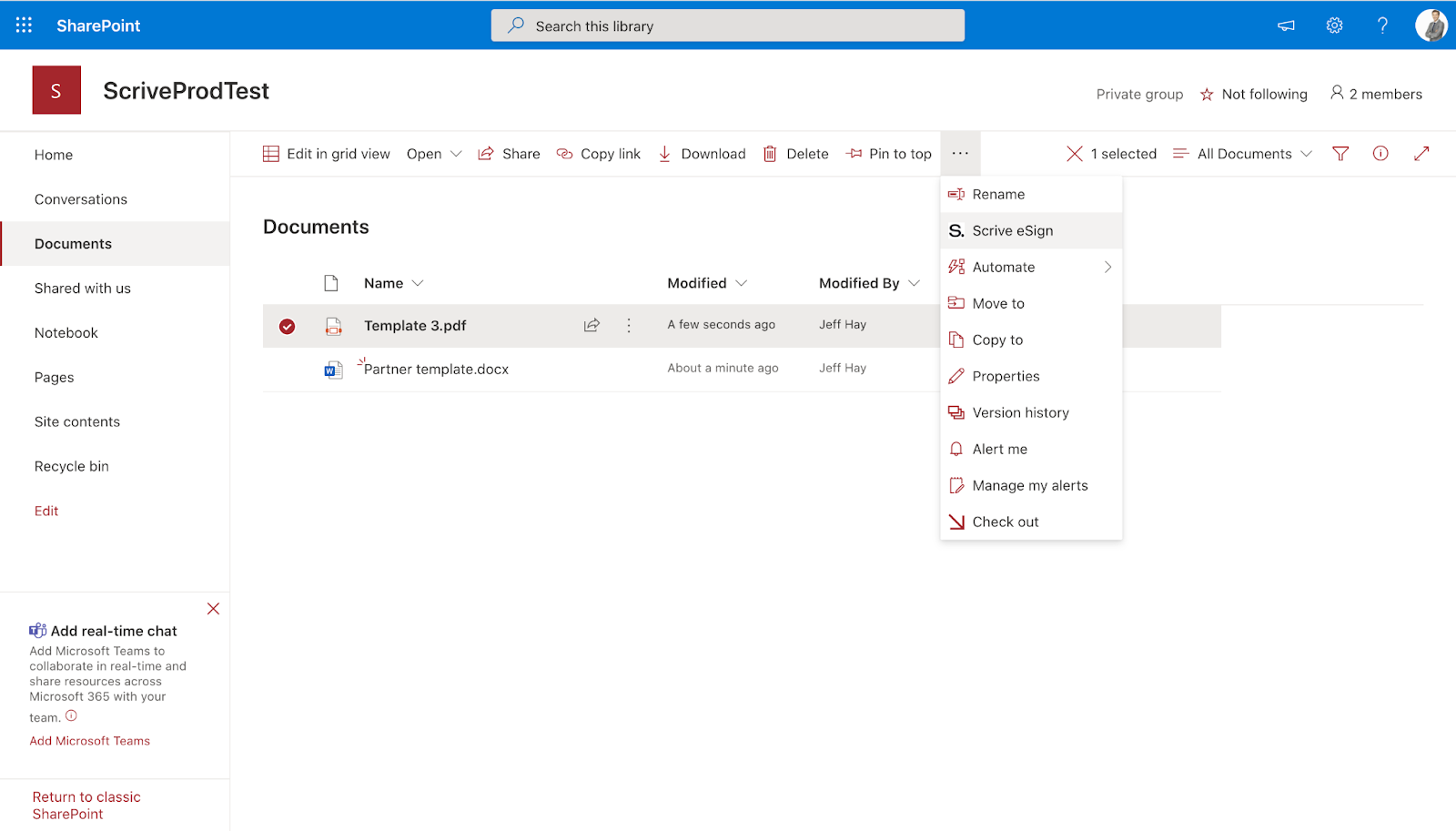Image resolution: width=1456 pixels, height=831 pixels.
Task: Clear the 1 selected selection
Action: (1111, 154)
